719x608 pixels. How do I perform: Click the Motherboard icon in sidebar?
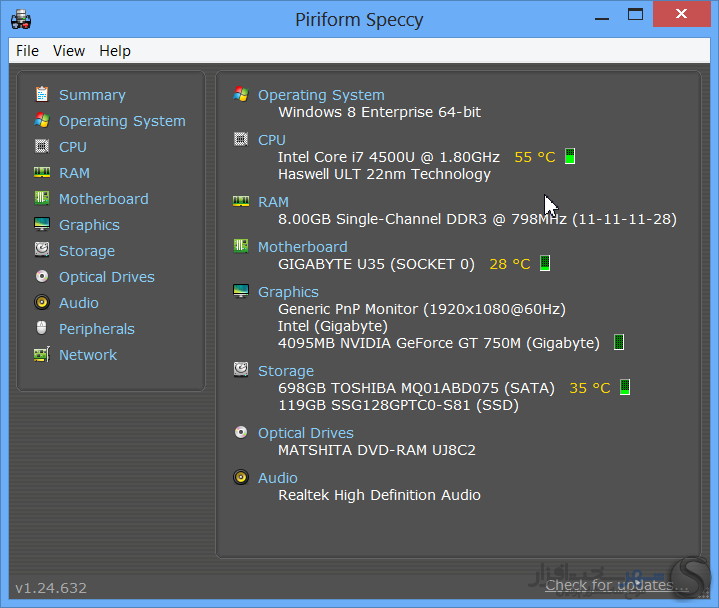(42, 199)
